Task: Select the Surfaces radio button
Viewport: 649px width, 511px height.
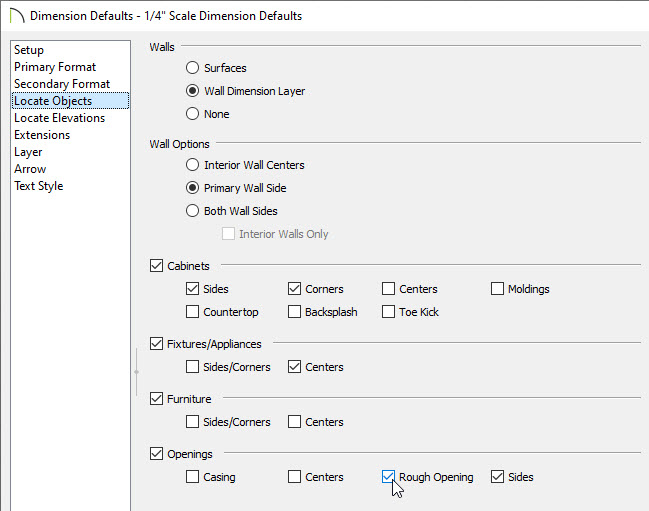Action: [193, 68]
